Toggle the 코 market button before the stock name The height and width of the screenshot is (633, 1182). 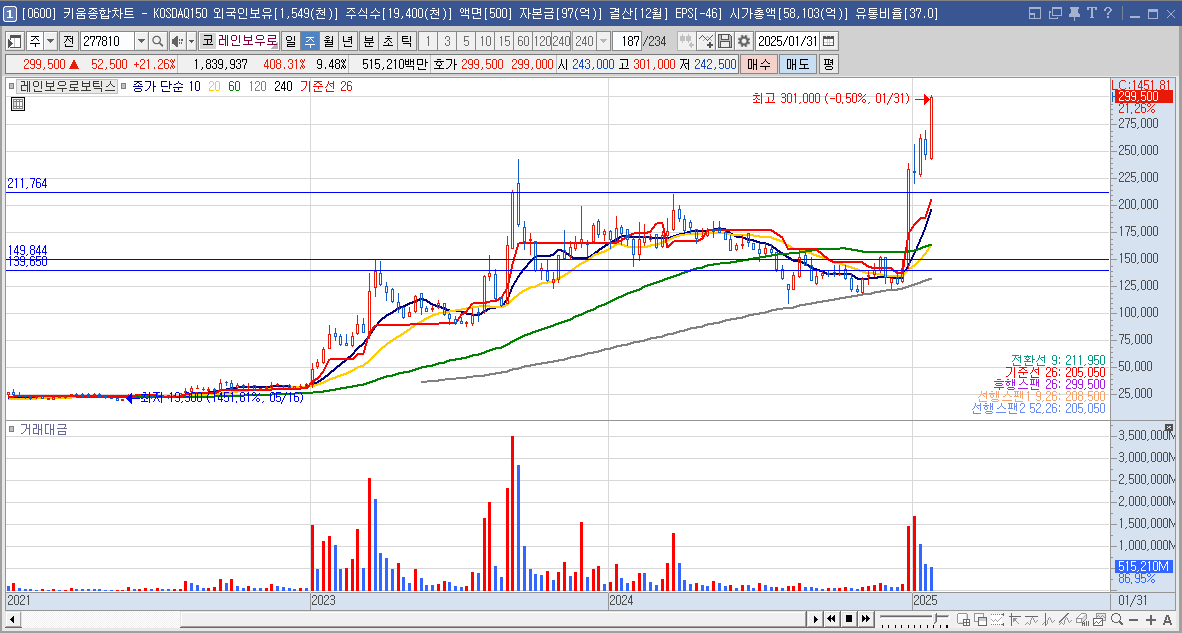tap(207, 41)
